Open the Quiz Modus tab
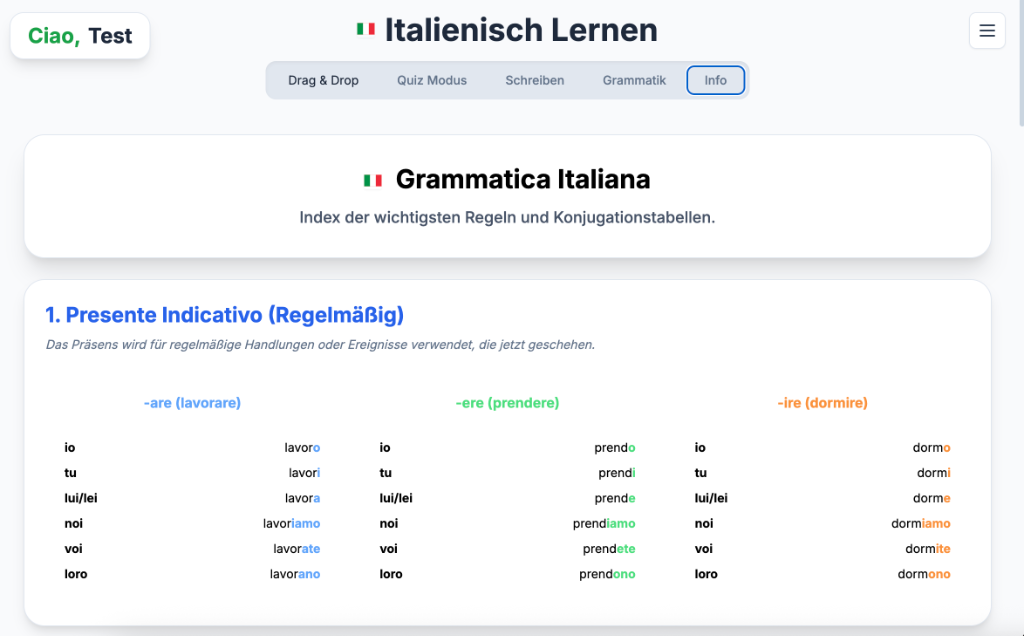 click(432, 80)
